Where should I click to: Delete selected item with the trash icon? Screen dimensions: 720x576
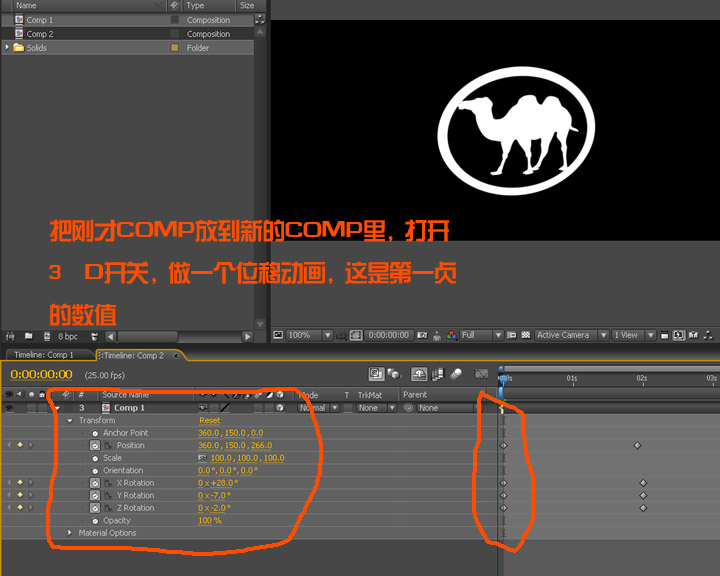tap(95, 336)
